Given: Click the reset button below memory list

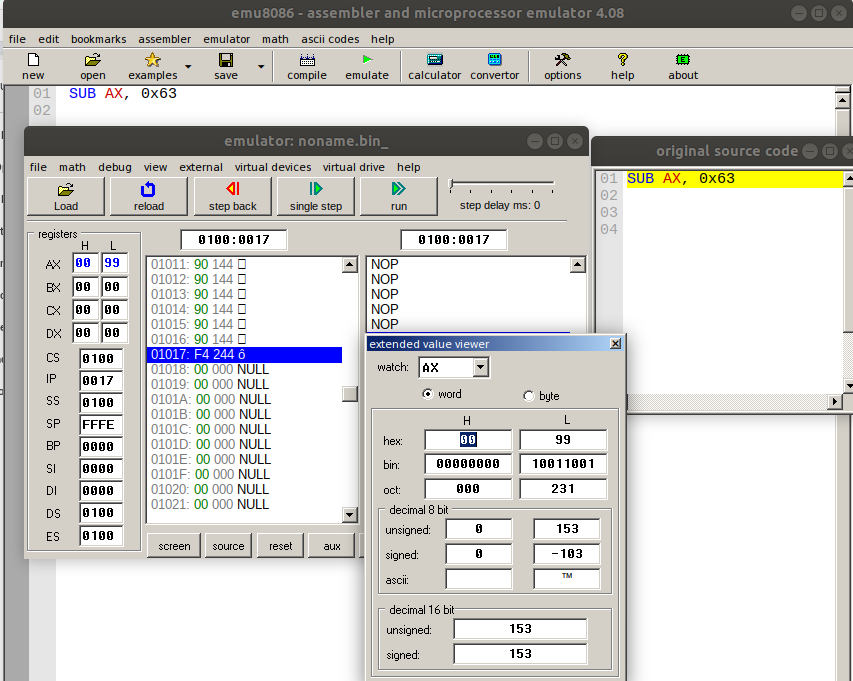Looking at the screenshot, I should tap(280, 546).
